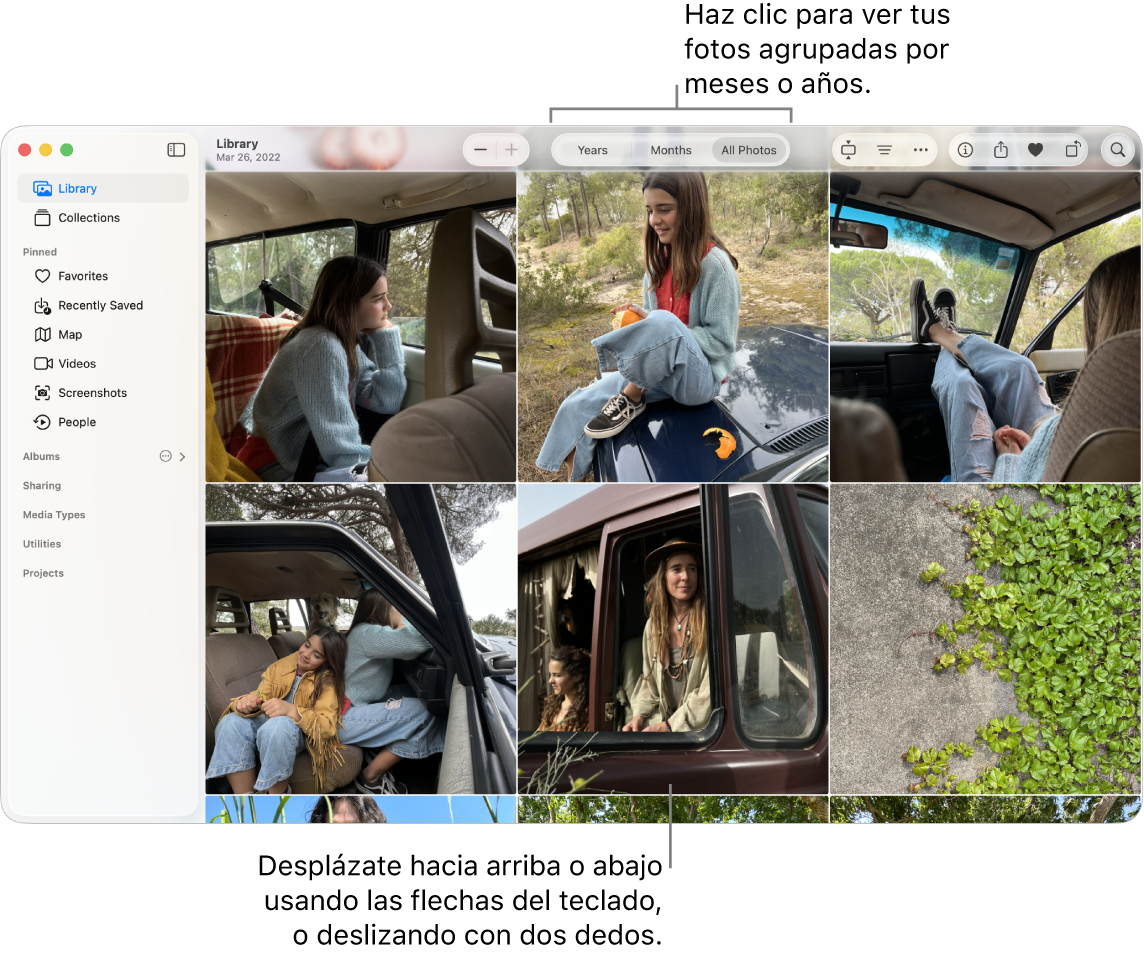Open the filter options icon
The height and width of the screenshot is (955, 1144).
coord(884,150)
